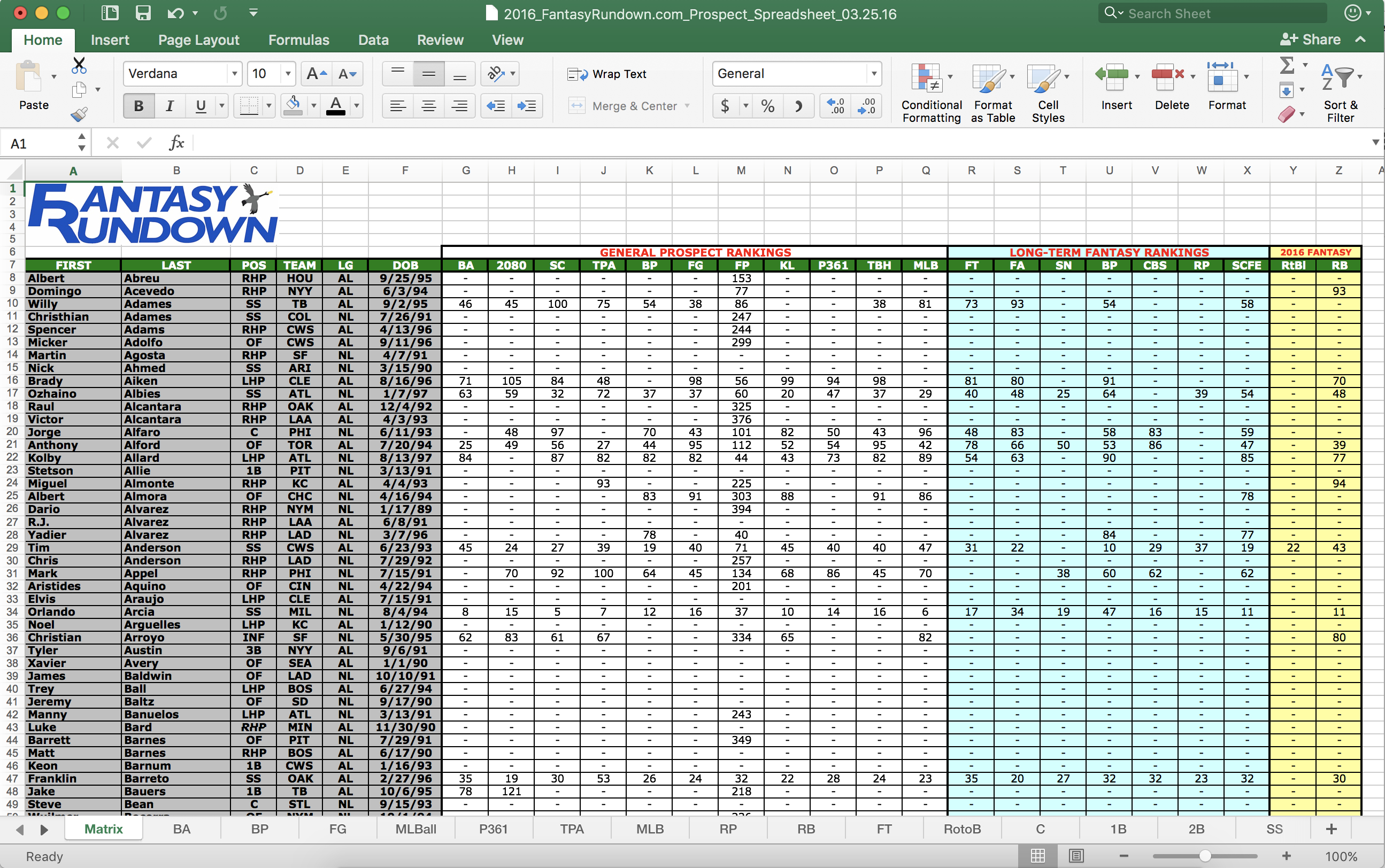The width and height of the screenshot is (1385, 868).
Task: Click the Percent Style icon
Action: (x=767, y=106)
